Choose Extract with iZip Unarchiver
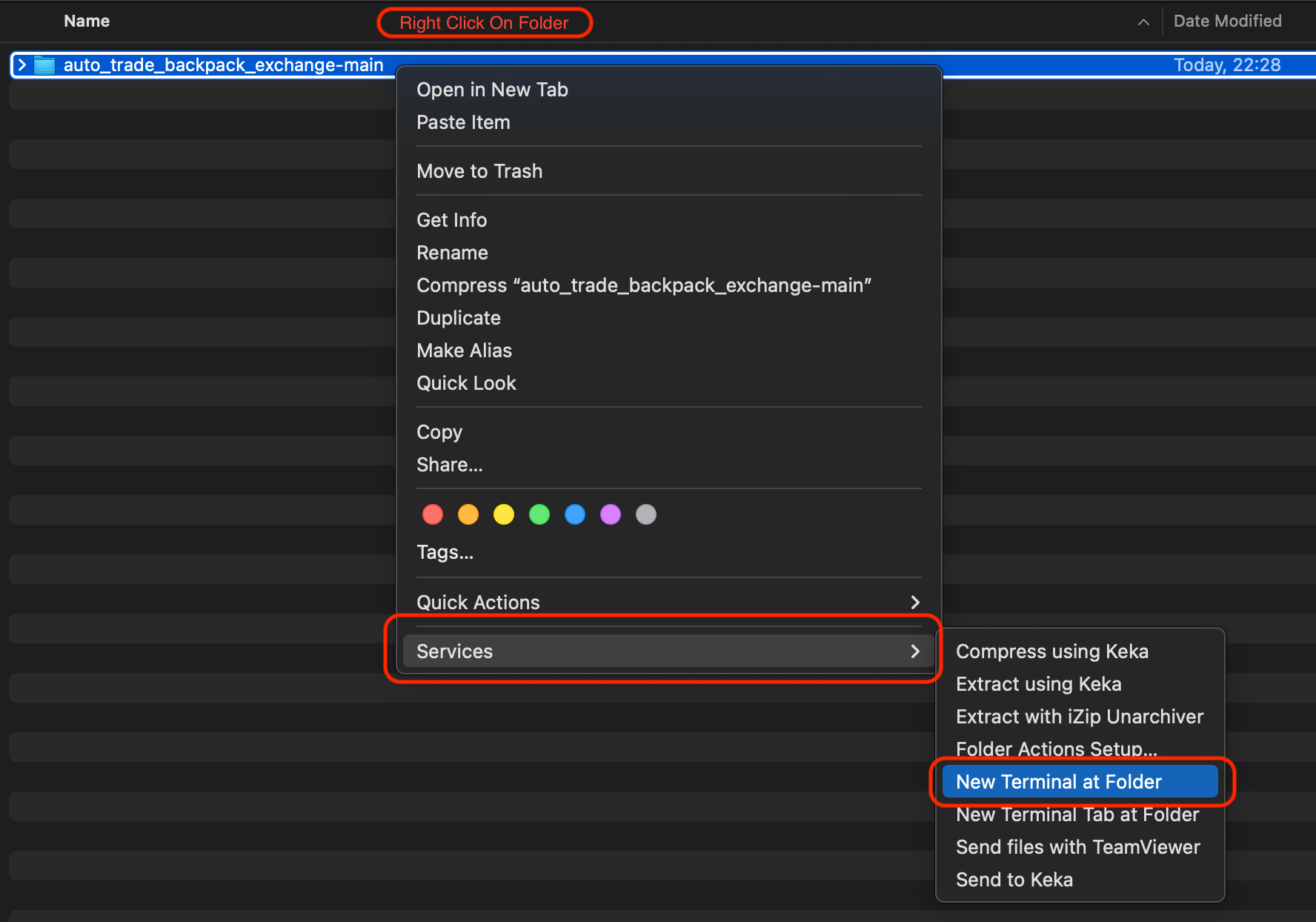1316x922 pixels. 1080,717
